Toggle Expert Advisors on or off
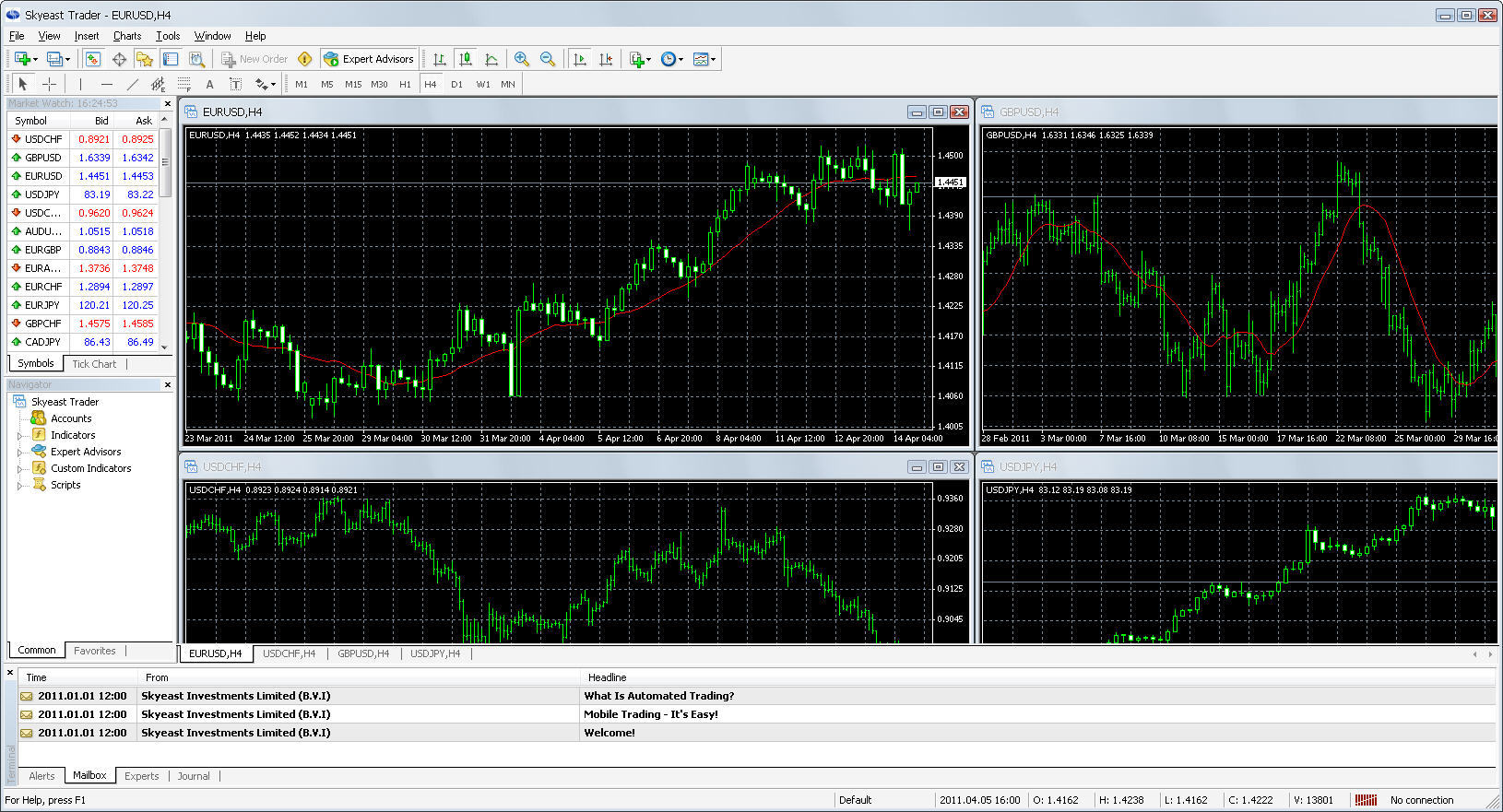The image size is (1503, 812). coord(369,59)
